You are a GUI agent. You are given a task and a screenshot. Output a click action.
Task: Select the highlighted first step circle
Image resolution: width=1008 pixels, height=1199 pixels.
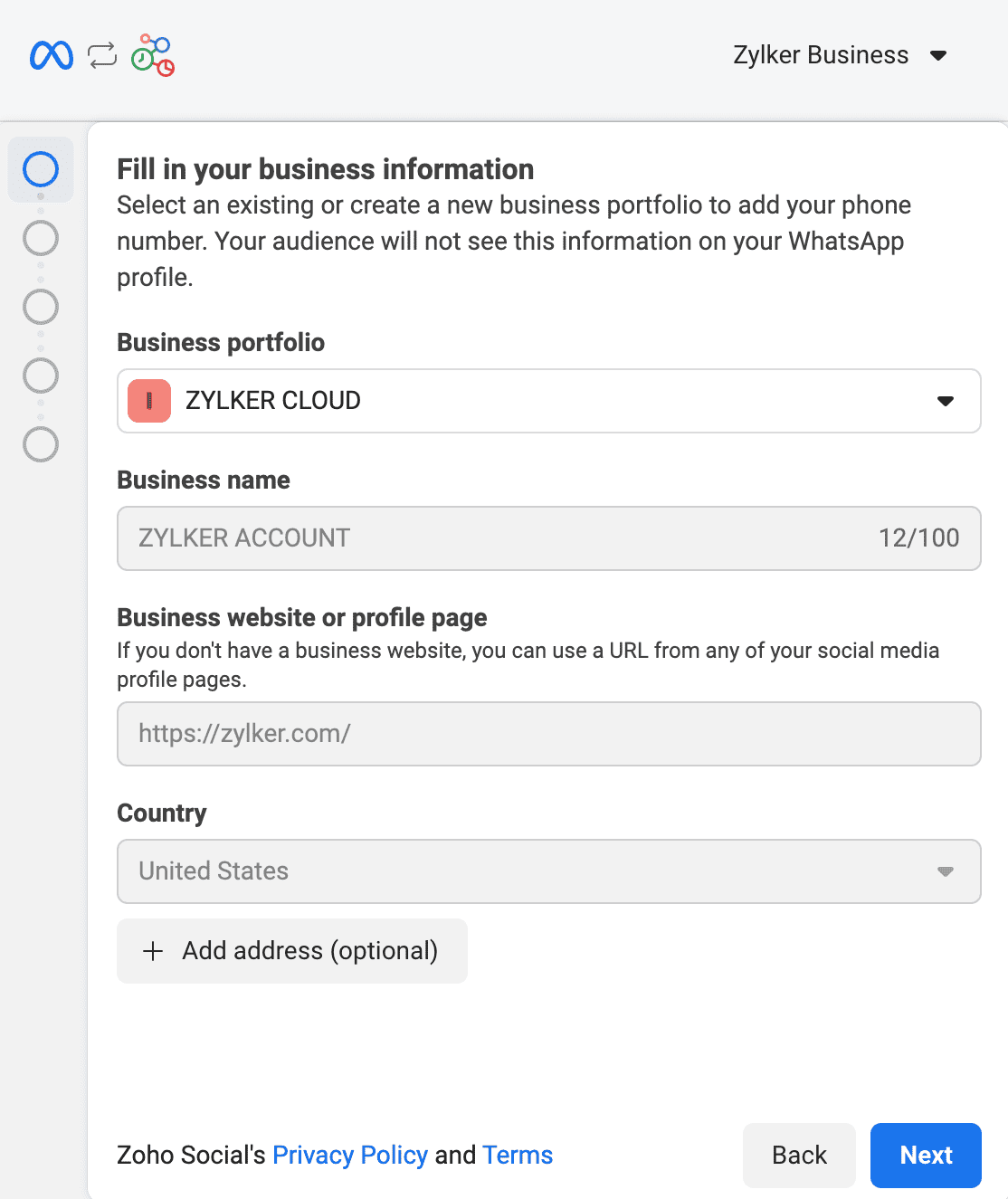click(40, 169)
